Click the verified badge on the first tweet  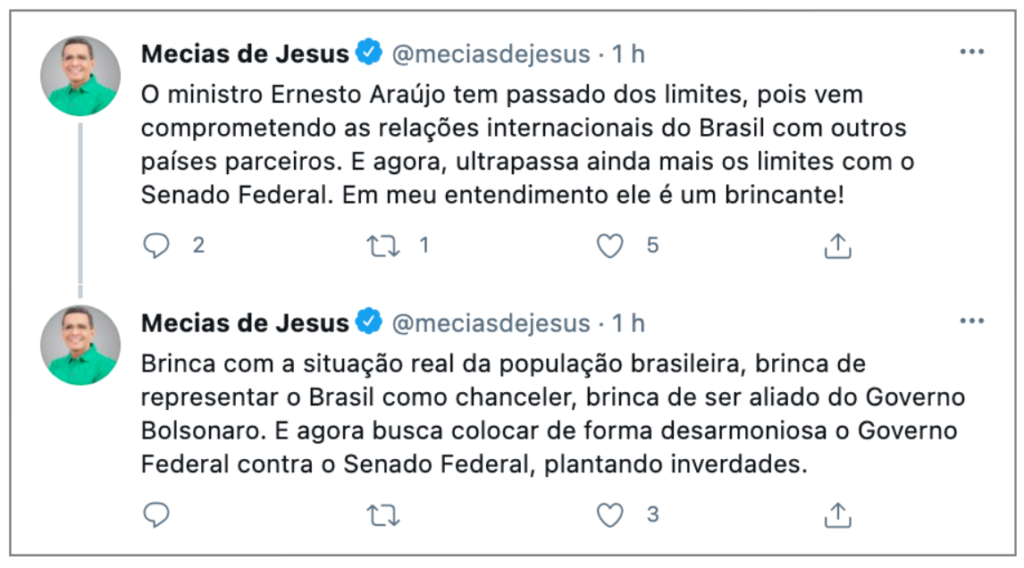[x=370, y=52]
